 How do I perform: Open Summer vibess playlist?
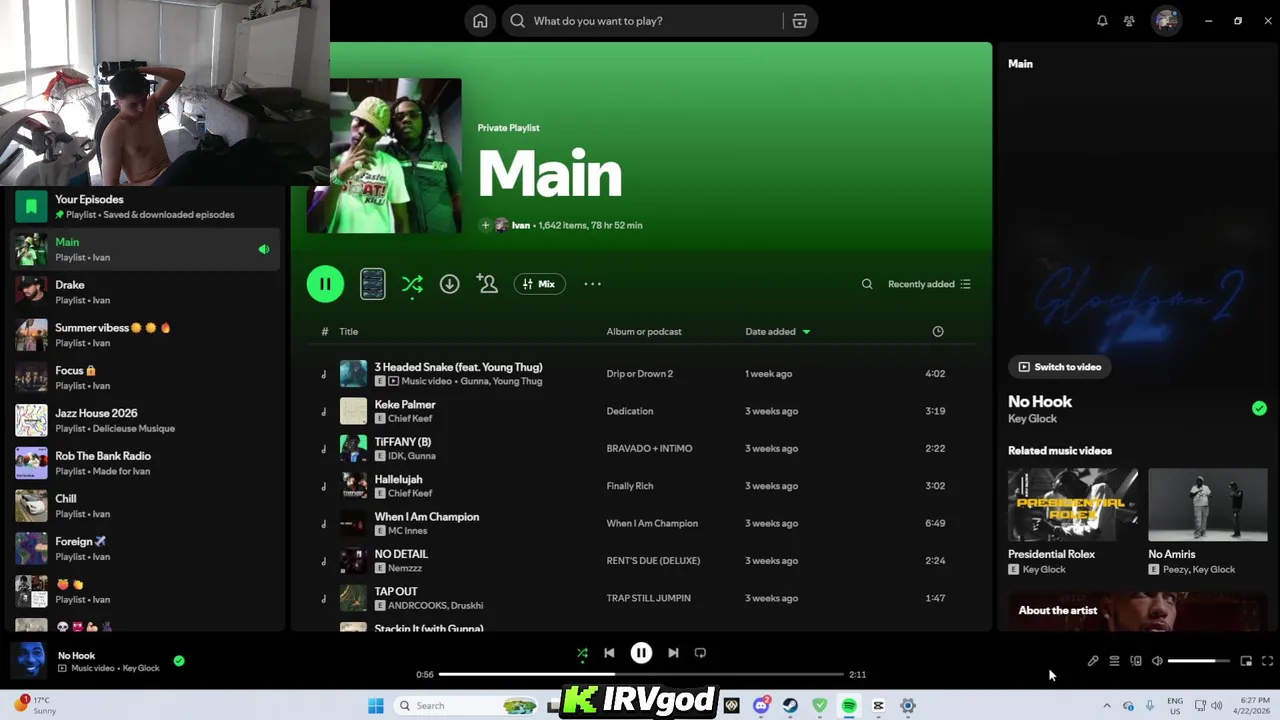pyautogui.click(x=144, y=335)
